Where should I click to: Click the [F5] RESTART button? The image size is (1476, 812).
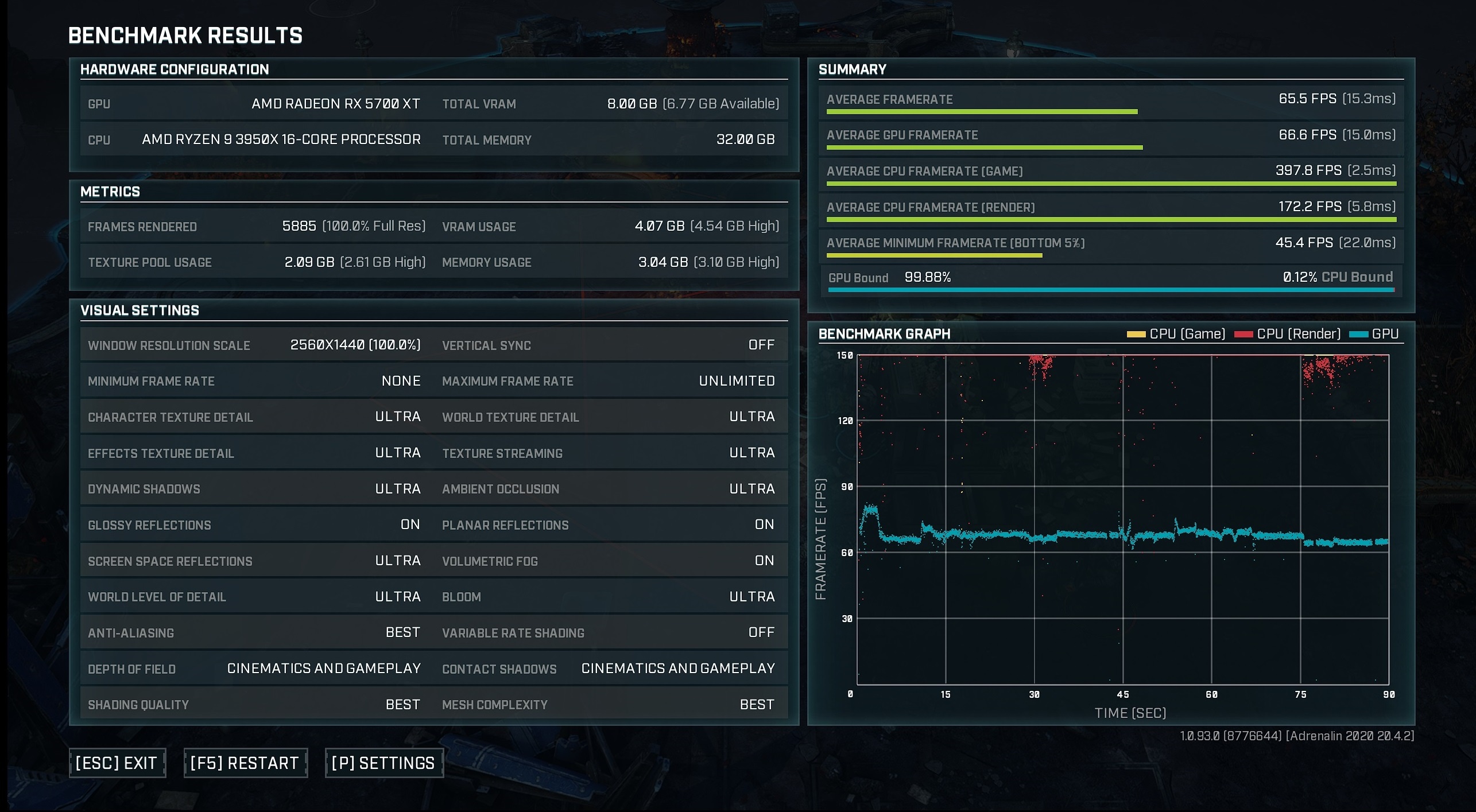point(245,763)
